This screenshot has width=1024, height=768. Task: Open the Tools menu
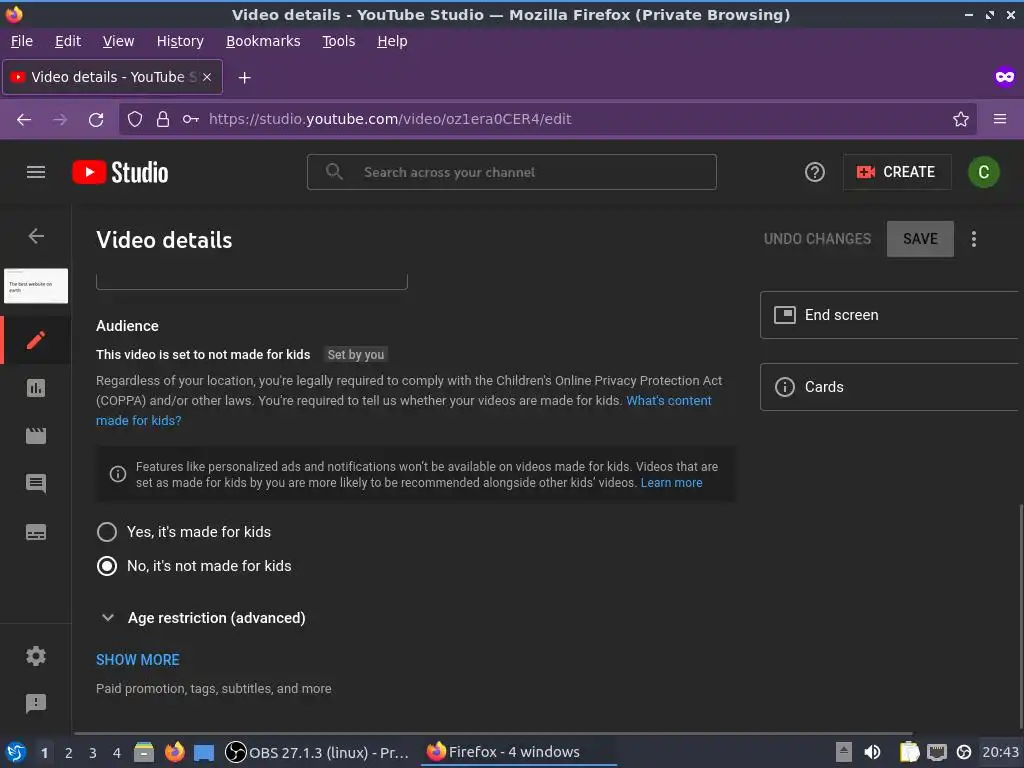click(x=338, y=41)
